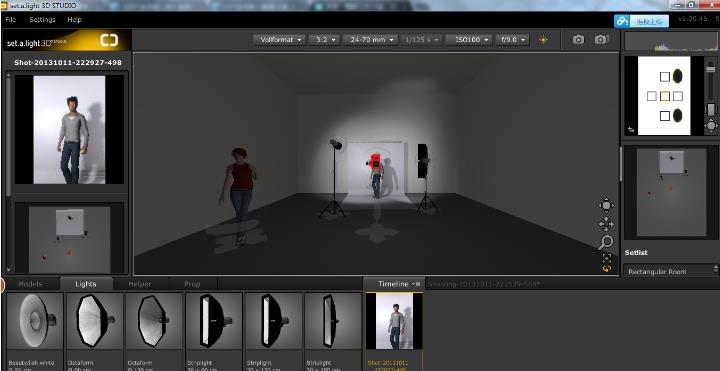720x371 pixels.
Task: Choose Rectangular Room from the Setlist
Action: [x=669, y=271]
